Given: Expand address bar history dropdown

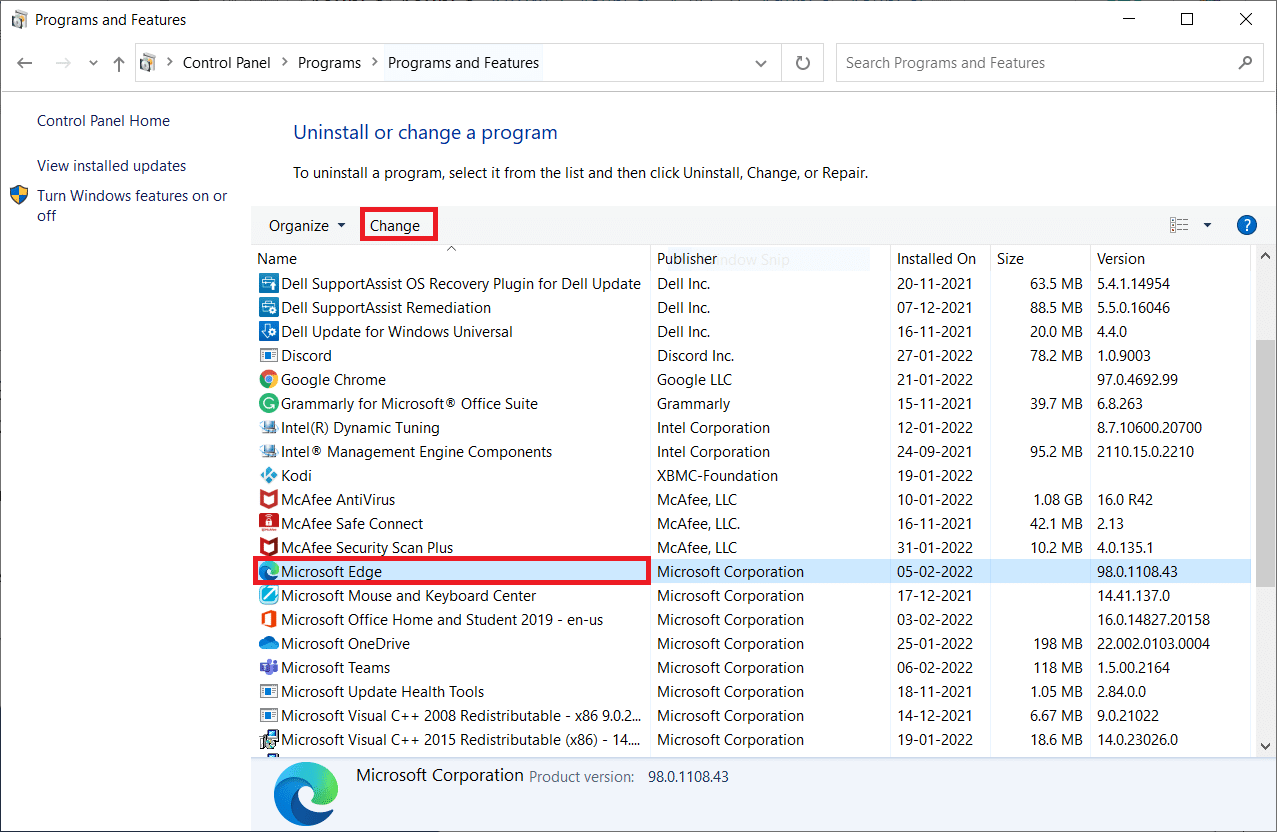Looking at the screenshot, I should tap(762, 63).
